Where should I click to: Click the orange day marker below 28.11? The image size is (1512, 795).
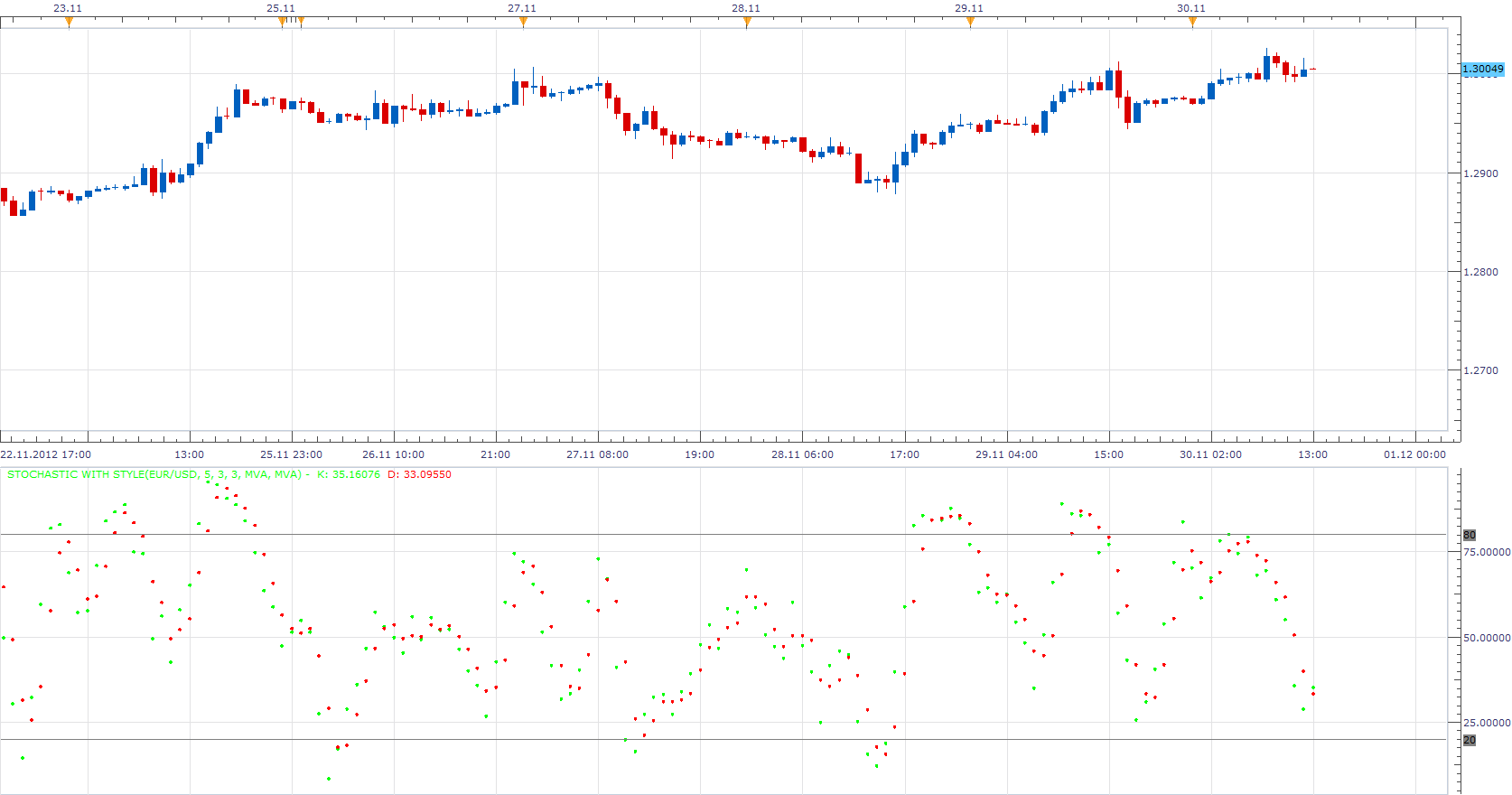click(747, 23)
